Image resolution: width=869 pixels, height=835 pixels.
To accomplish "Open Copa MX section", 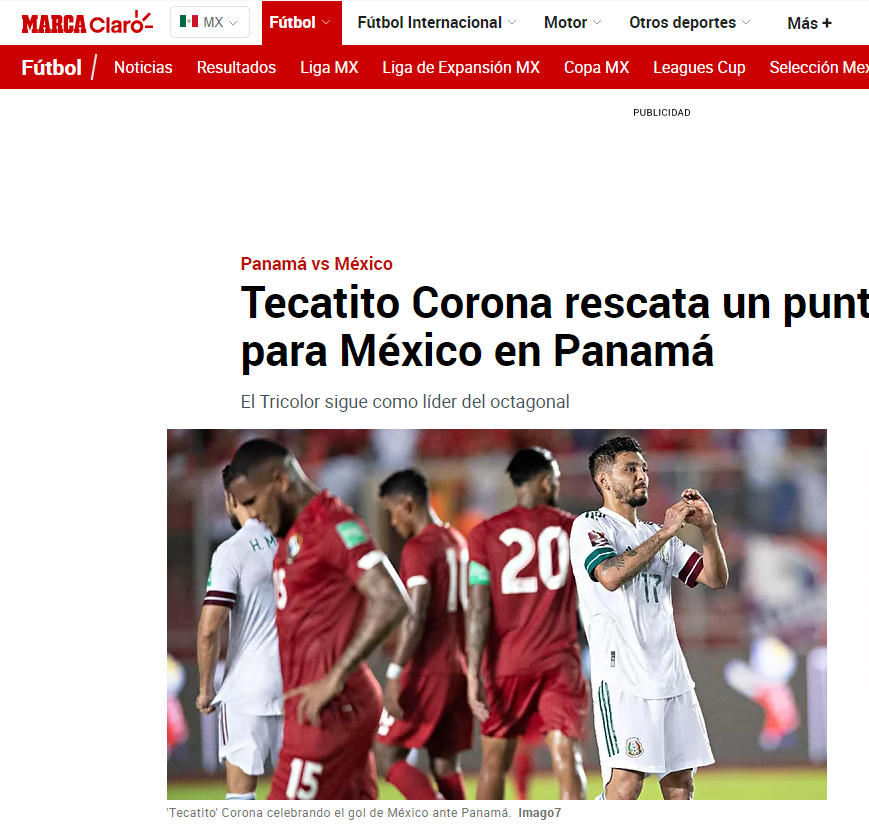I will click(596, 68).
